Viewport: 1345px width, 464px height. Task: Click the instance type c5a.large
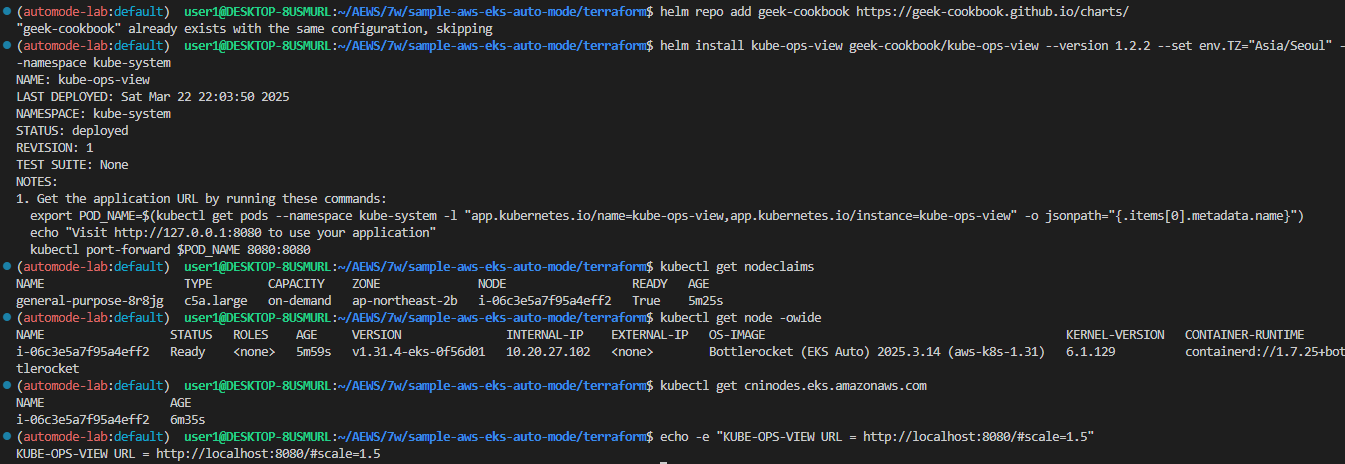point(216,301)
